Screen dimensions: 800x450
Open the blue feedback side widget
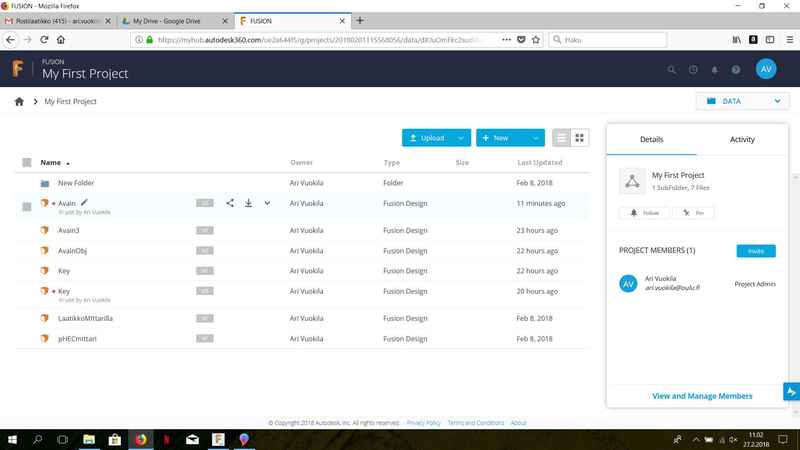click(x=791, y=392)
